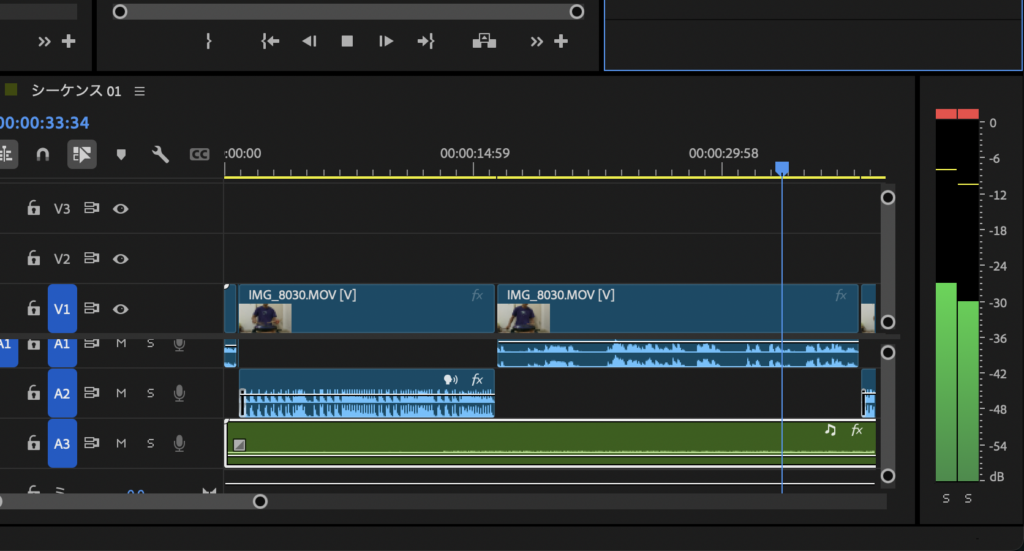Stop playback with the stop button
Viewport: 1024px width, 551px height.
(347, 41)
